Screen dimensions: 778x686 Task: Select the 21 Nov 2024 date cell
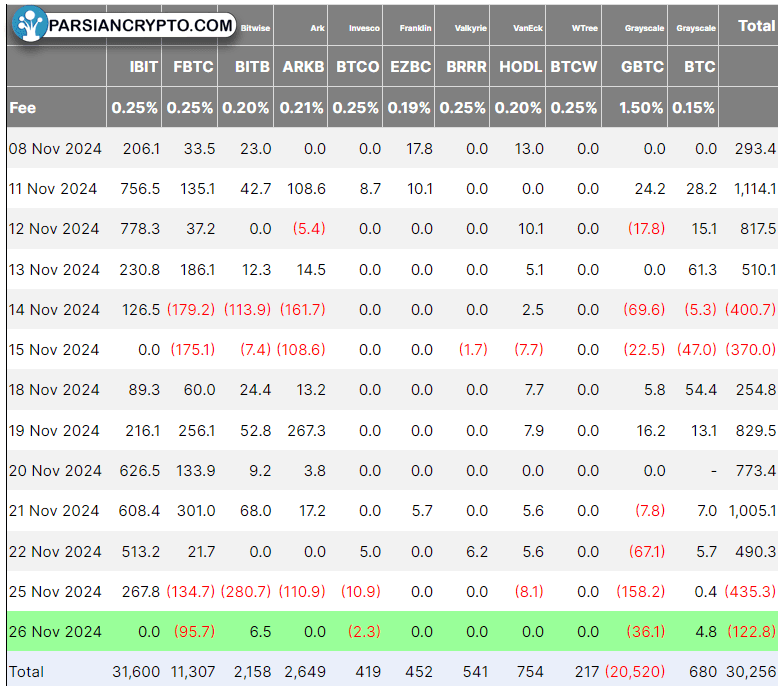tap(54, 510)
